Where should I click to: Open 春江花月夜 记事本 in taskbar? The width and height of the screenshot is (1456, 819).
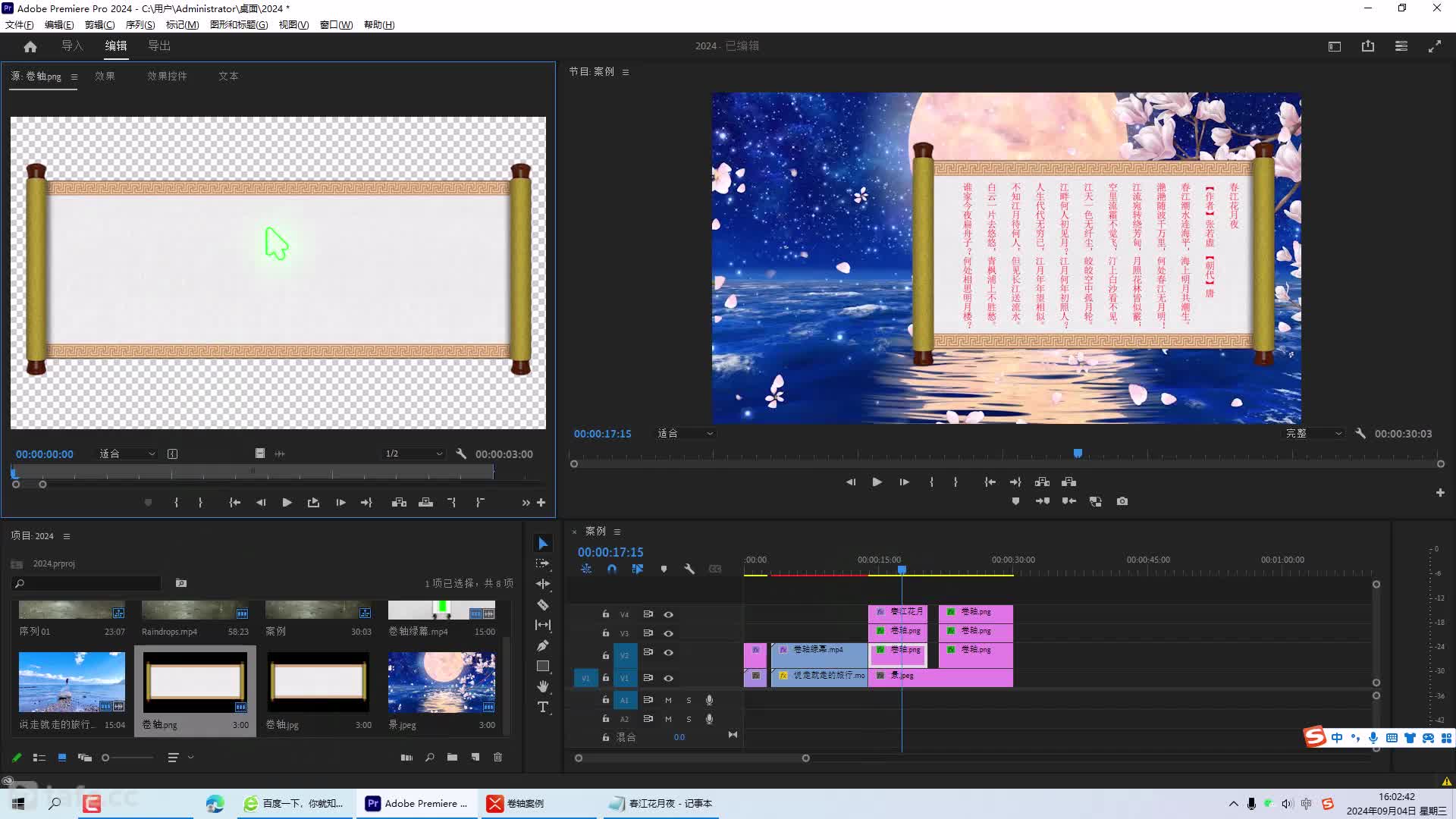[x=661, y=804]
